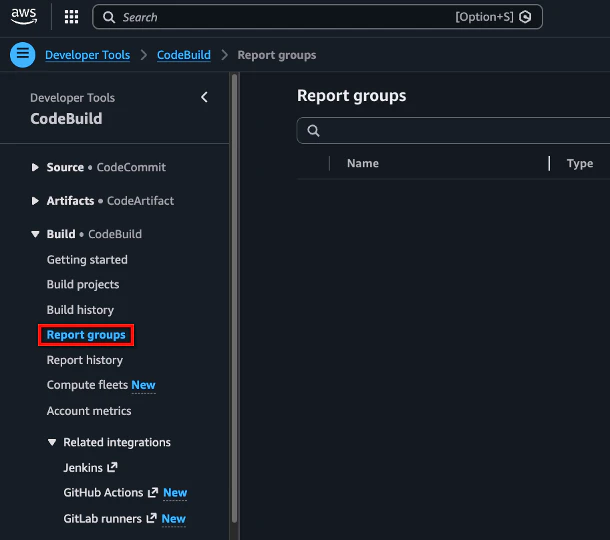This screenshot has width=610, height=540.
Task: Open GitHub Actions external link icon
Action: tap(153, 493)
